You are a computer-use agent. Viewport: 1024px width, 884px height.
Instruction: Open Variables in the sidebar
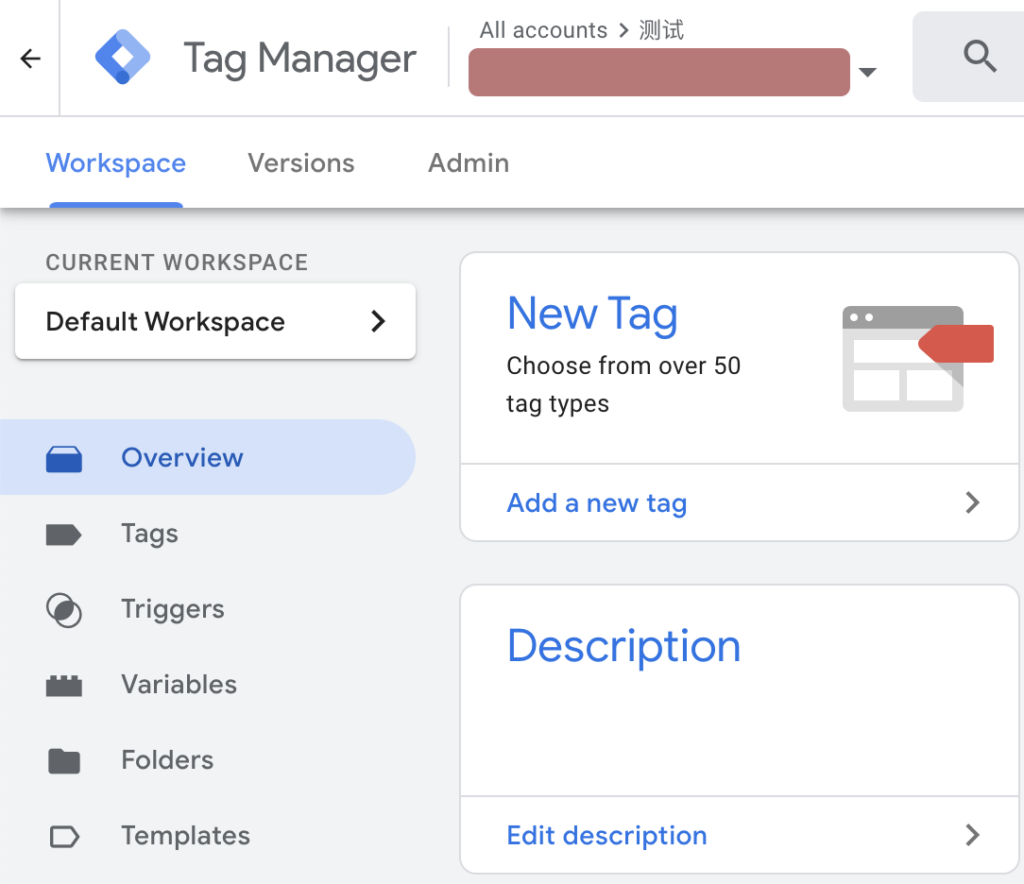click(x=208, y=685)
